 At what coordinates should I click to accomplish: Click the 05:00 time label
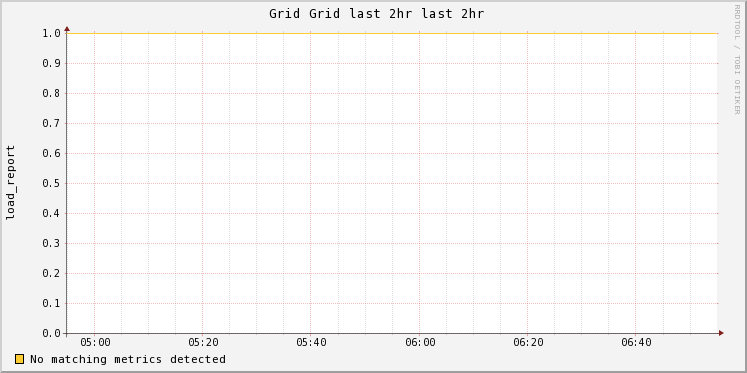(x=95, y=343)
